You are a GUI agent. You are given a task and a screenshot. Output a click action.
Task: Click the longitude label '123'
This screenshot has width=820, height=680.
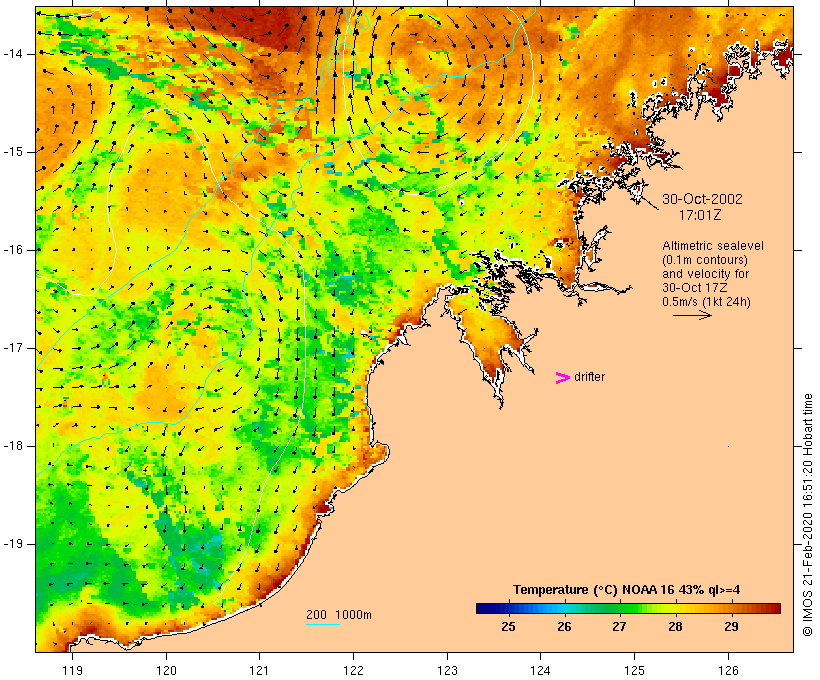coord(447,670)
